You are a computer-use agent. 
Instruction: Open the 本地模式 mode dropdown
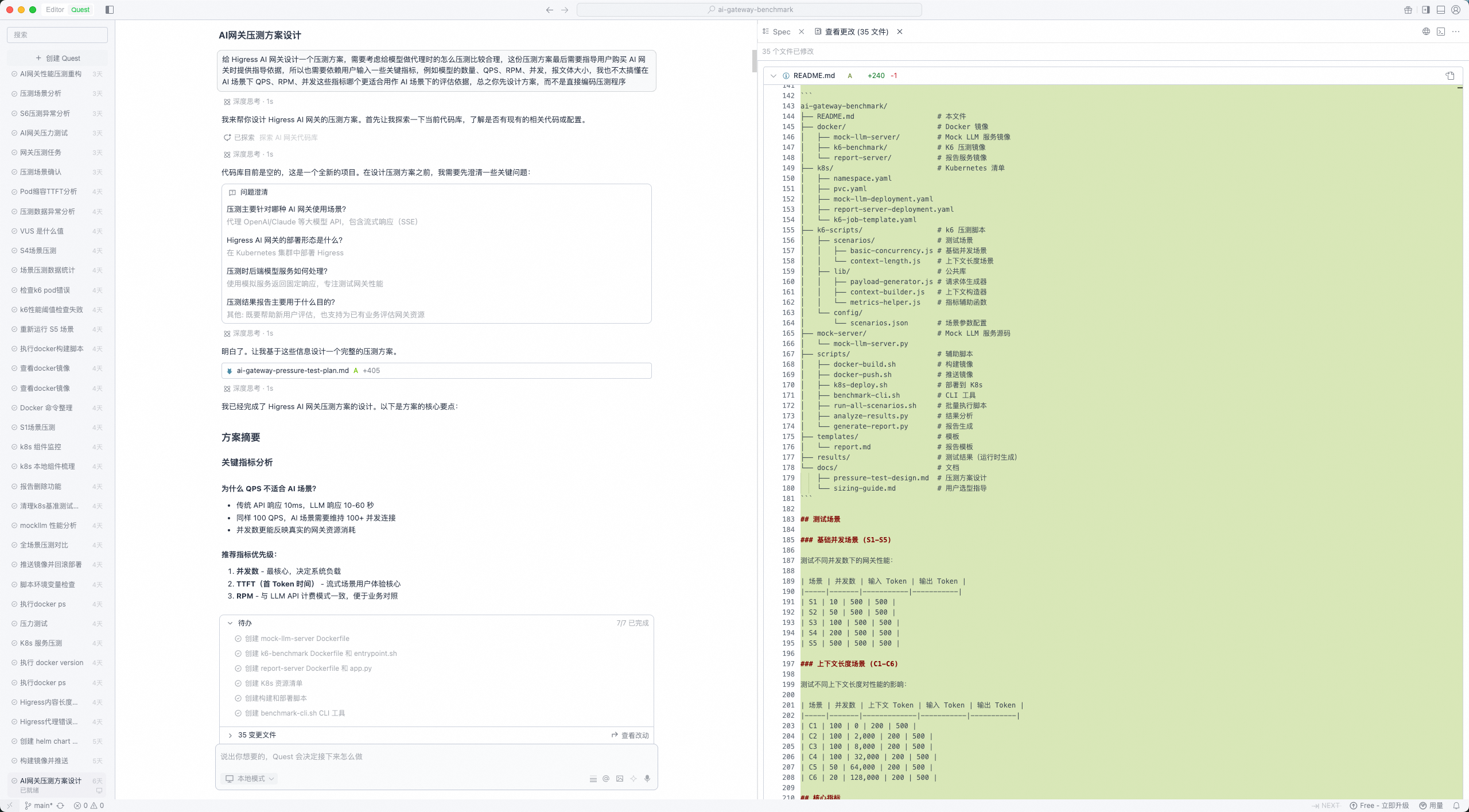(x=250, y=779)
